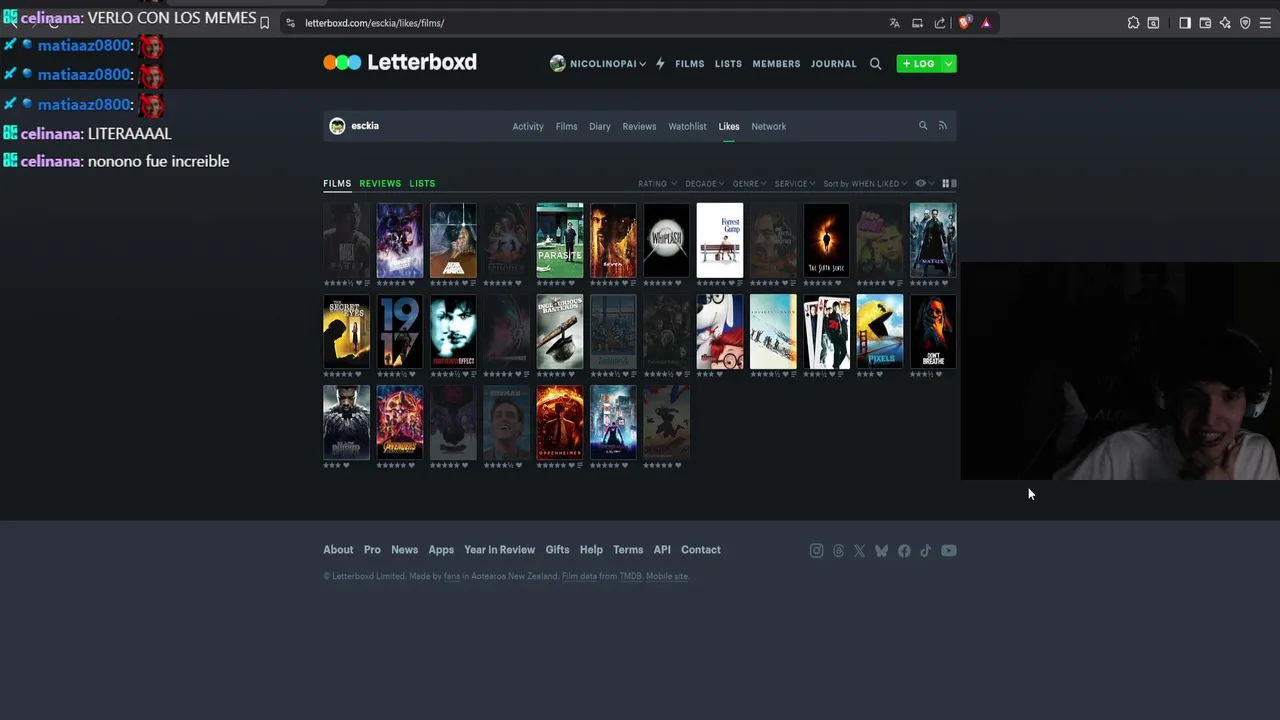This screenshot has width=1280, height=720.
Task: Bookmark this page with bookmark icon
Action: click(264, 23)
